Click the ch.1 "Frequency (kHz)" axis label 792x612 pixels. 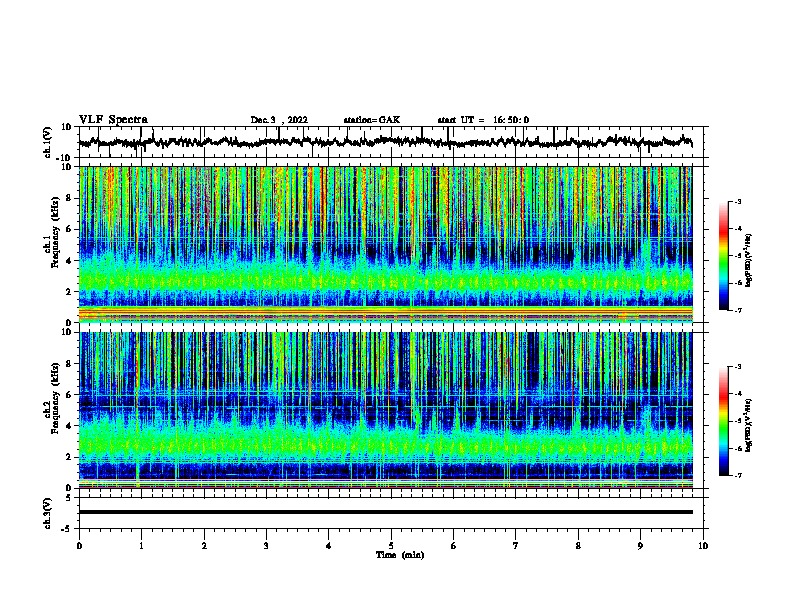[x=55, y=232]
